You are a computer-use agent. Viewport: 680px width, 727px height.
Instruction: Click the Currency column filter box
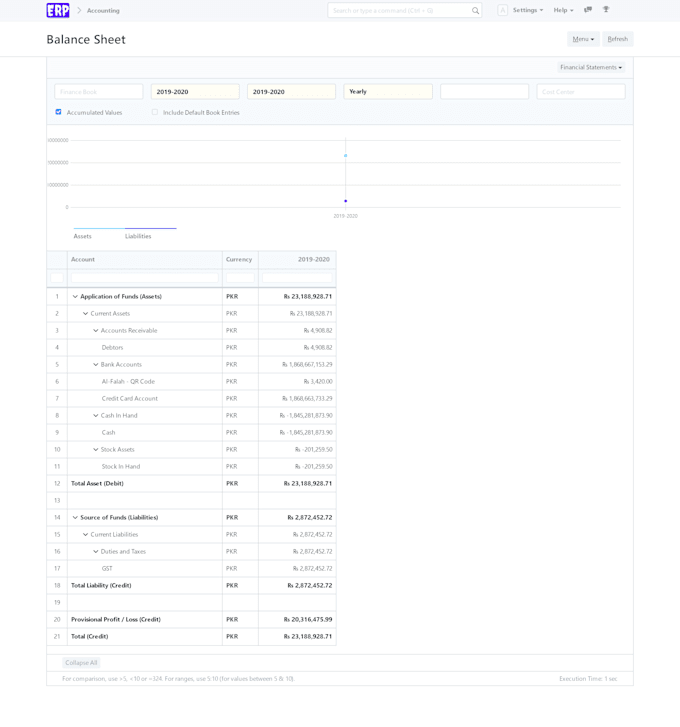click(x=240, y=278)
